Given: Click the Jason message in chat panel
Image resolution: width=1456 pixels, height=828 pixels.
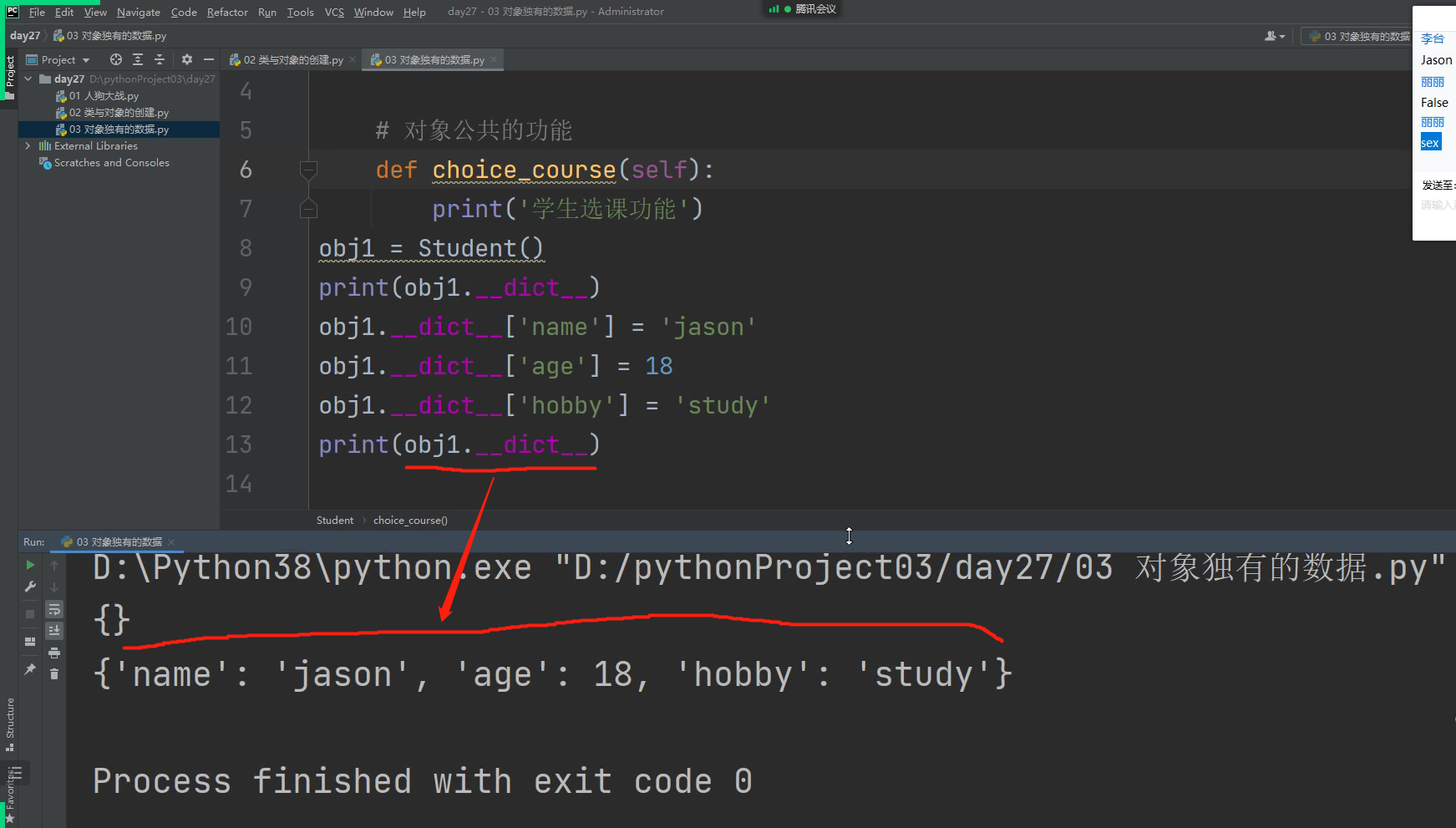Looking at the screenshot, I should [1436, 60].
